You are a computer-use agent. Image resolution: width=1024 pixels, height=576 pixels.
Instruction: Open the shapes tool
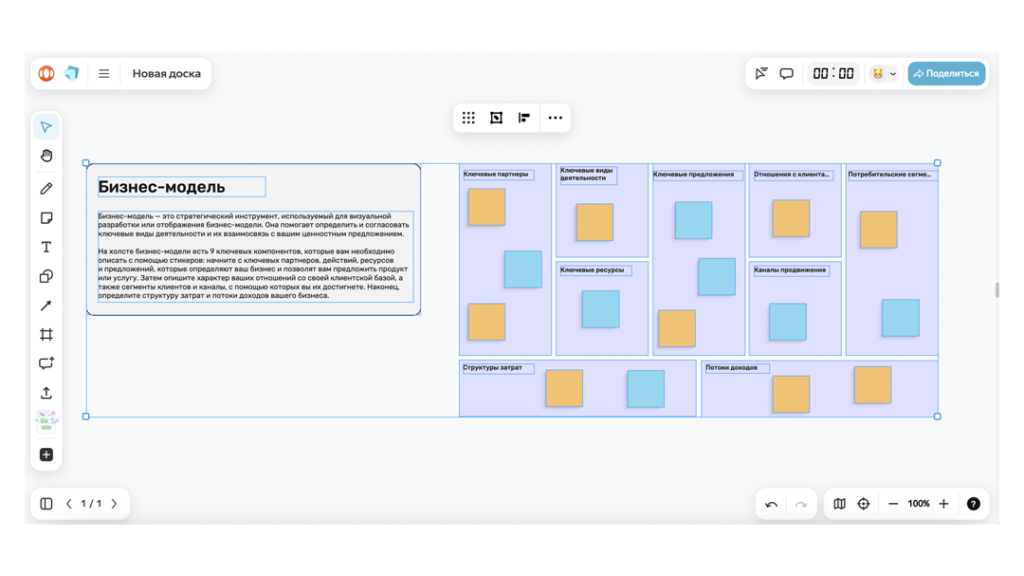point(46,277)
